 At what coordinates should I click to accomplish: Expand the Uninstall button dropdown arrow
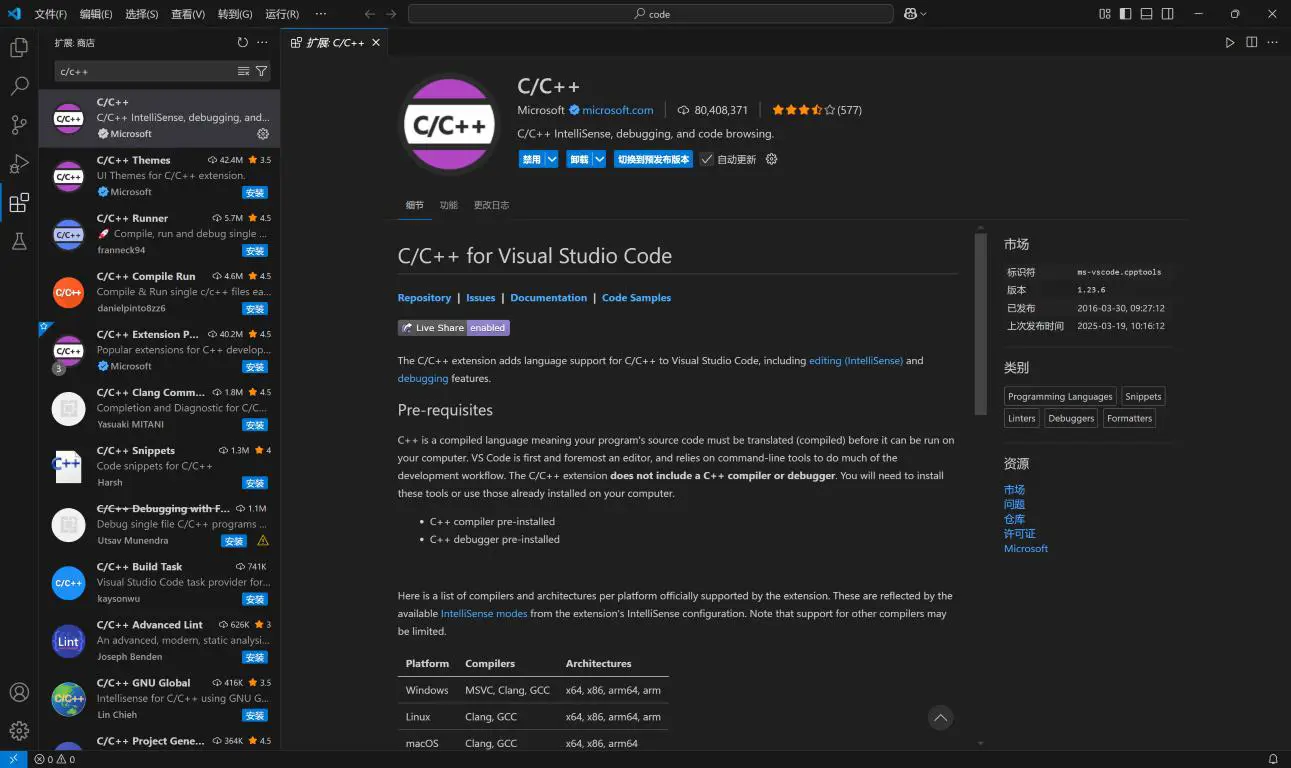[x=599, y=159]
